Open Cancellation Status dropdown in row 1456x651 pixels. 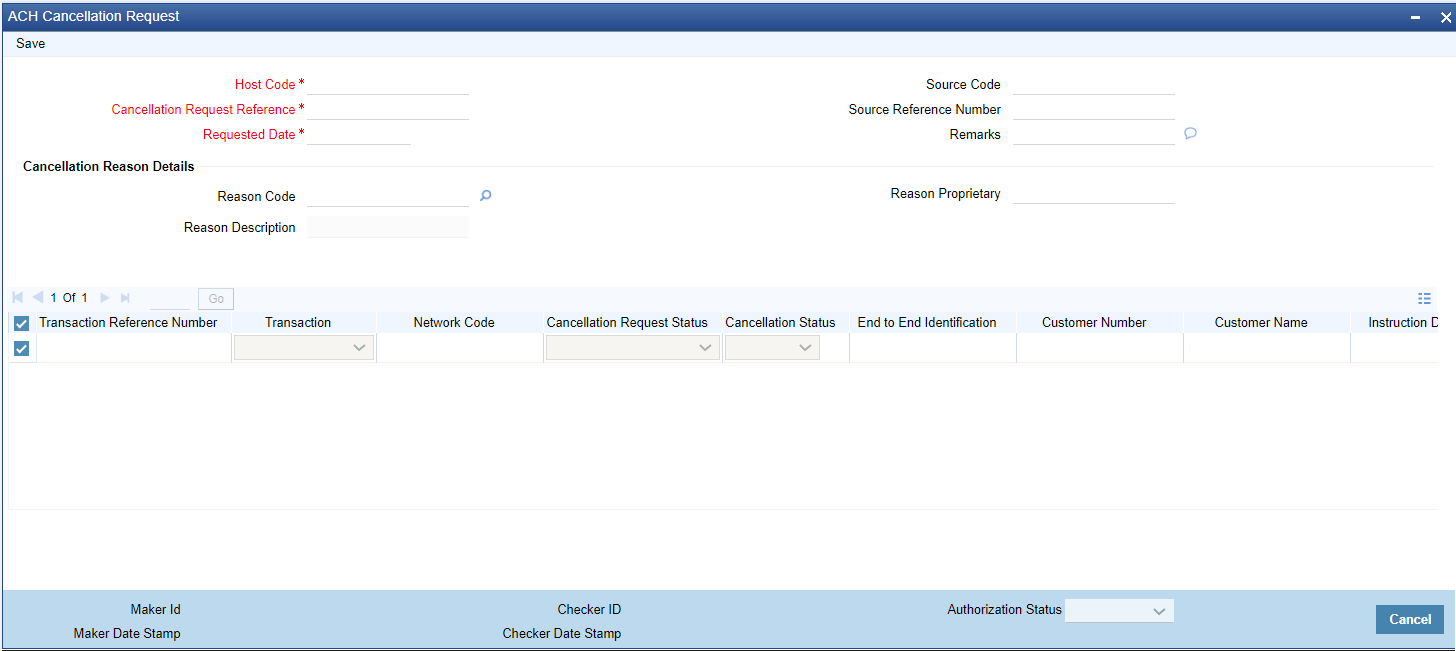pyautogui.click(x=772, y=348)
